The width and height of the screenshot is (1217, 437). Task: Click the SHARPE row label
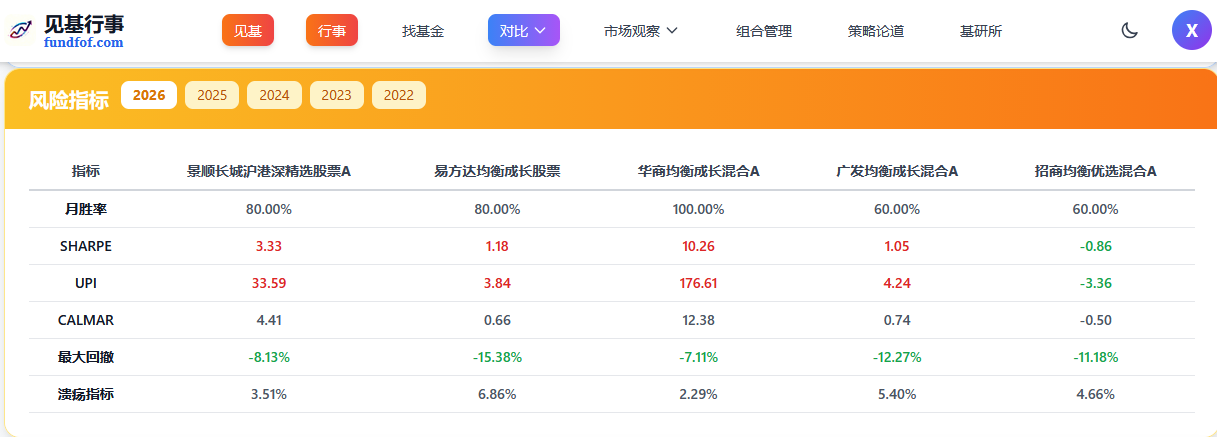[86, 246]
